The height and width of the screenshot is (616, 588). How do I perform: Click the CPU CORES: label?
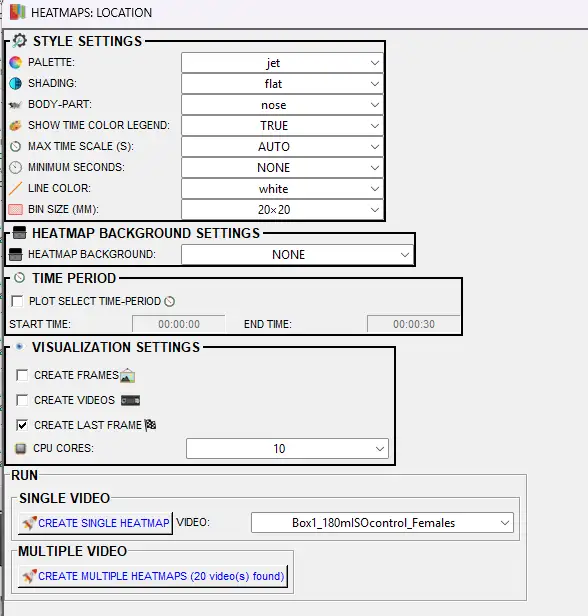pyautogui.click(x=63, y=448)
